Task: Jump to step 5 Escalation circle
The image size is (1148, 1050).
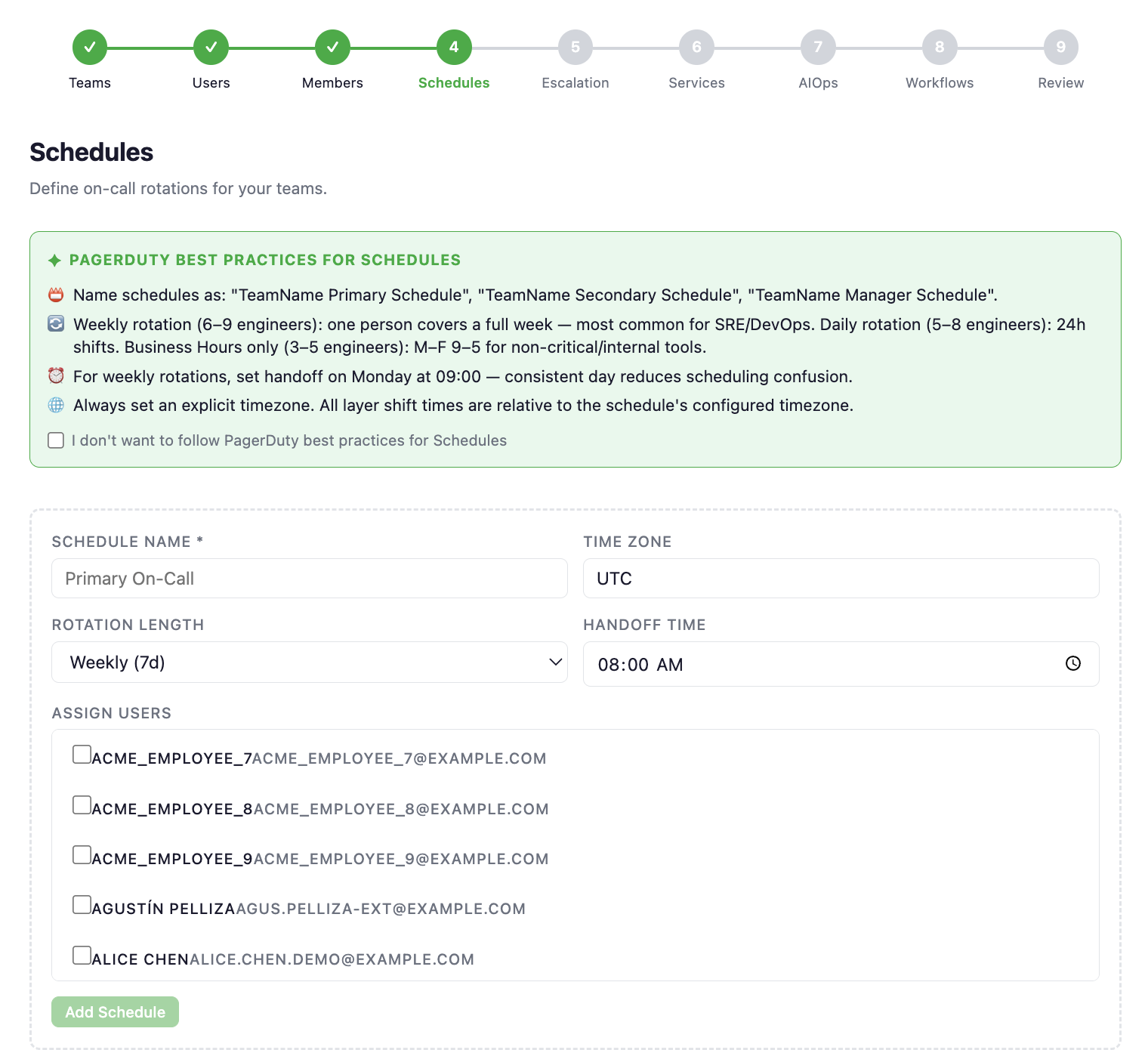Action: click(x=576, y=48)
